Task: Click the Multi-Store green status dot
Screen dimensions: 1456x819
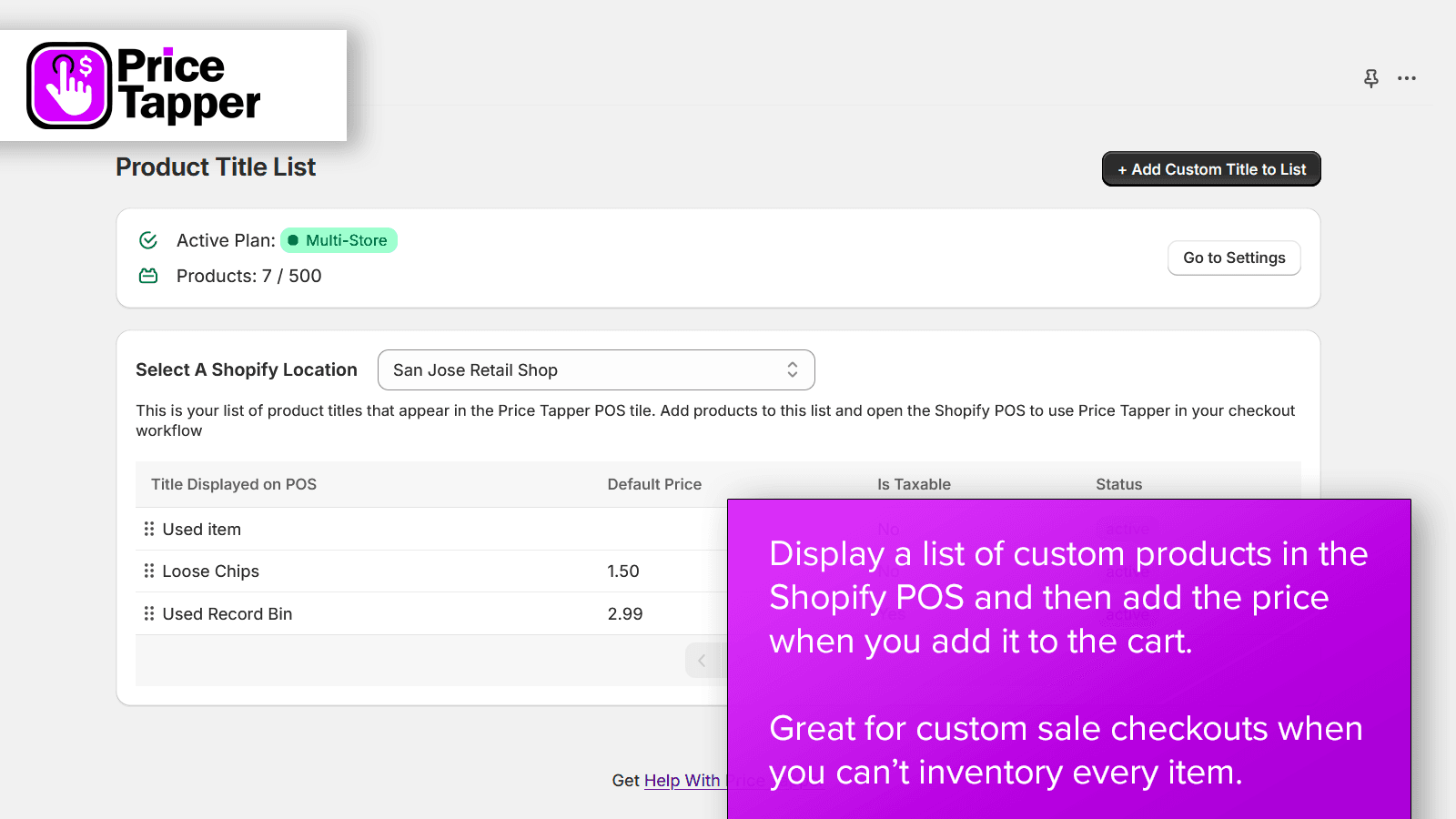Action: (x=292, y=240)
